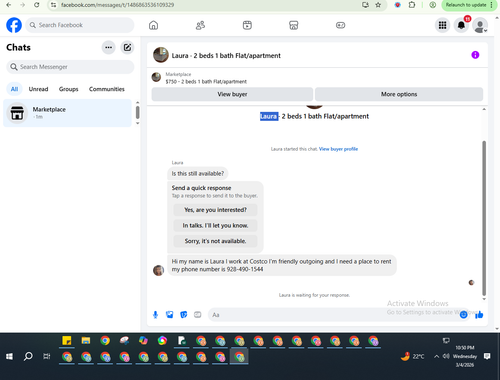Attach a file with the image icon
The width and height of the screenshot is (500, 380).
(x=170, y=315)
